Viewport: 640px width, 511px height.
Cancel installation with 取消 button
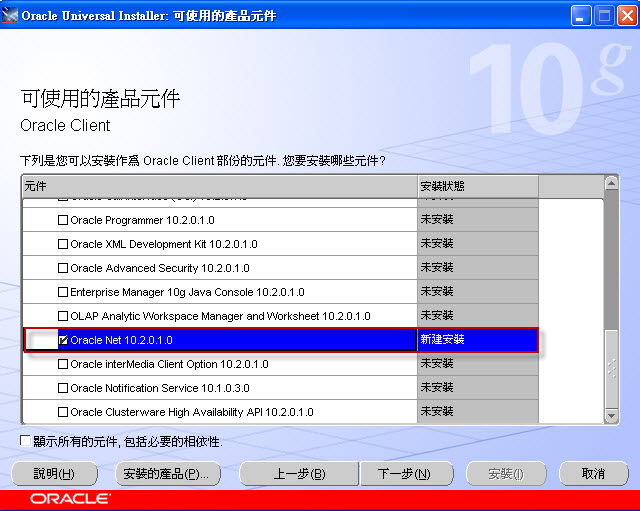pyautogui.click(x=593, y=474)
